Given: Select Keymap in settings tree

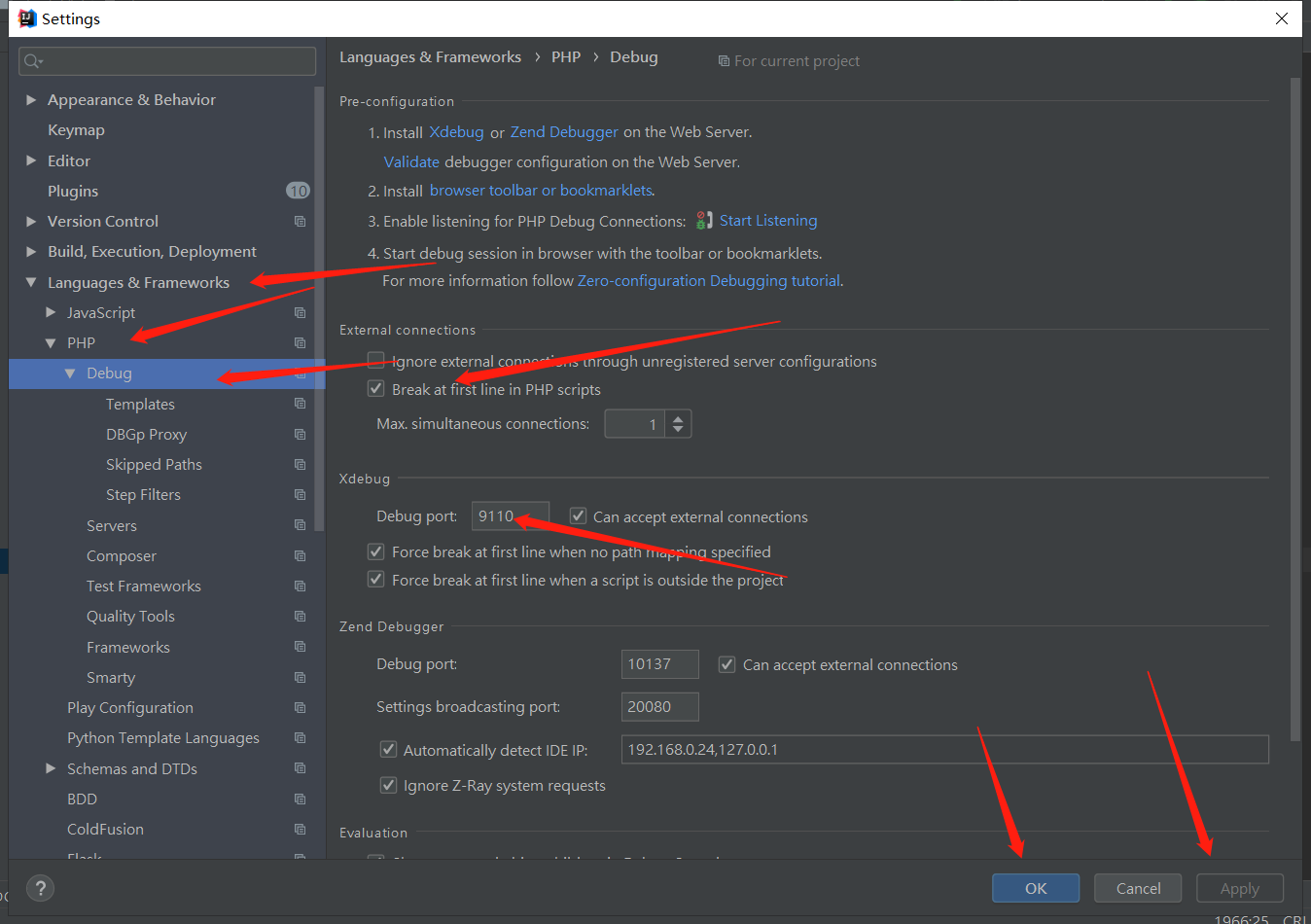Looking at the screenshot, I should [76, 130].
